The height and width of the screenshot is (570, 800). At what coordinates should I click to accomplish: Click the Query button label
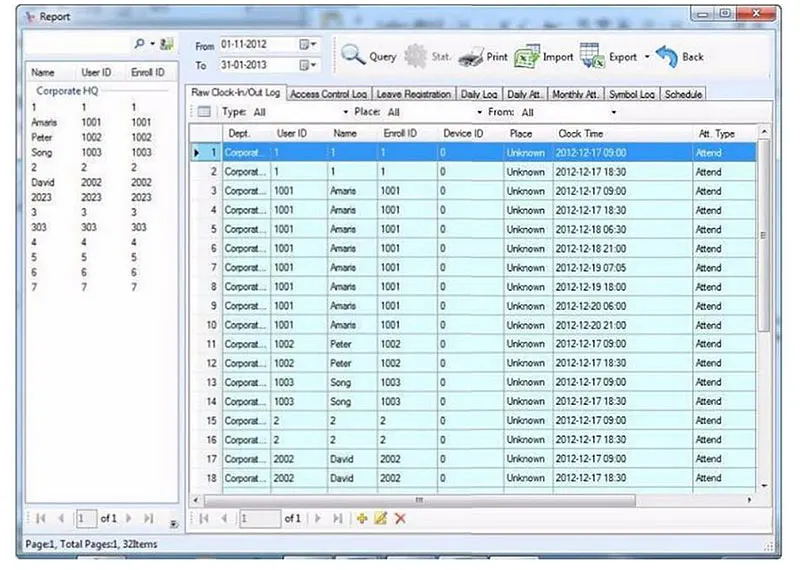pos(383,57)
